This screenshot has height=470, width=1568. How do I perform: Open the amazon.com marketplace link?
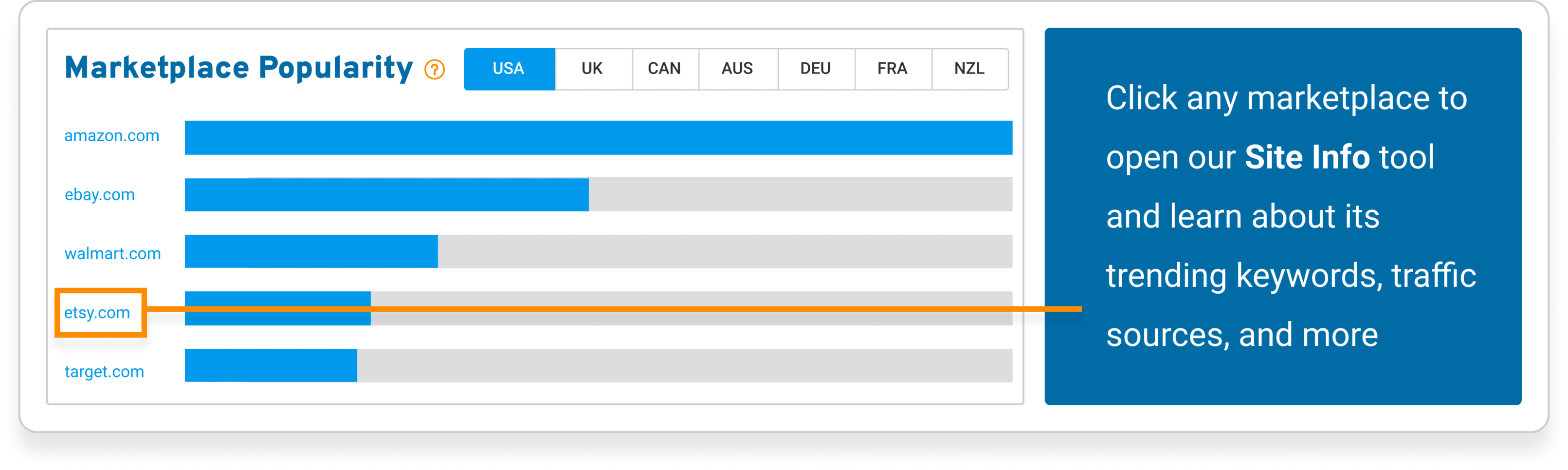point(112,136)
